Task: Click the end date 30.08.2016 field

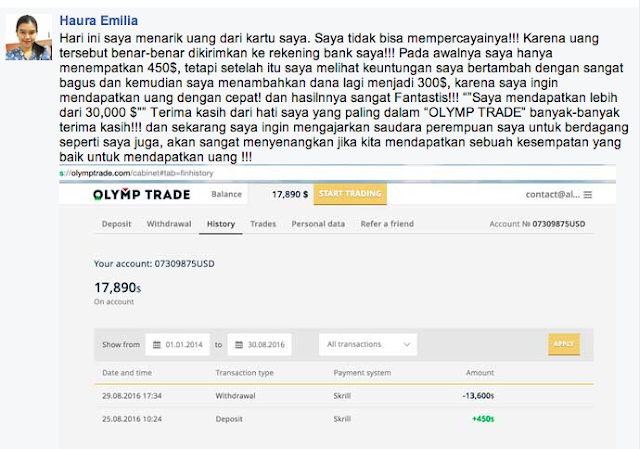Action: point(259,345)
